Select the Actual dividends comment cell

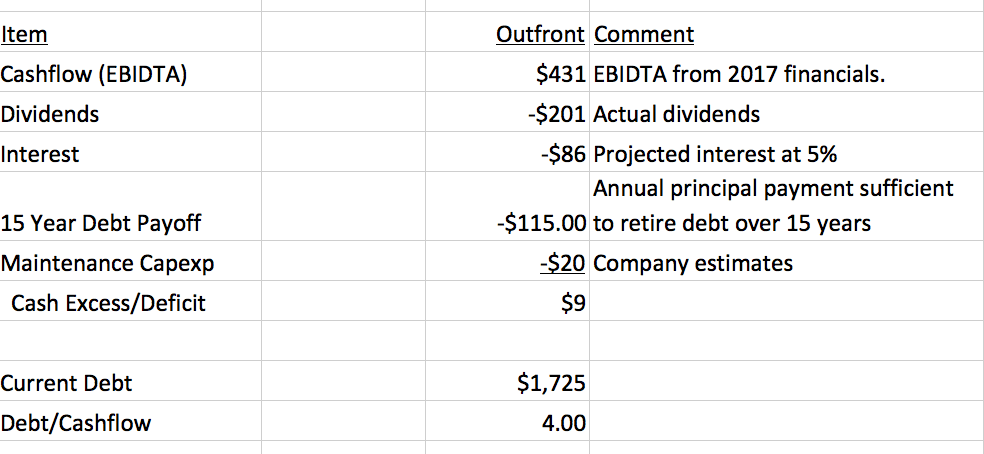coord(677,114)
